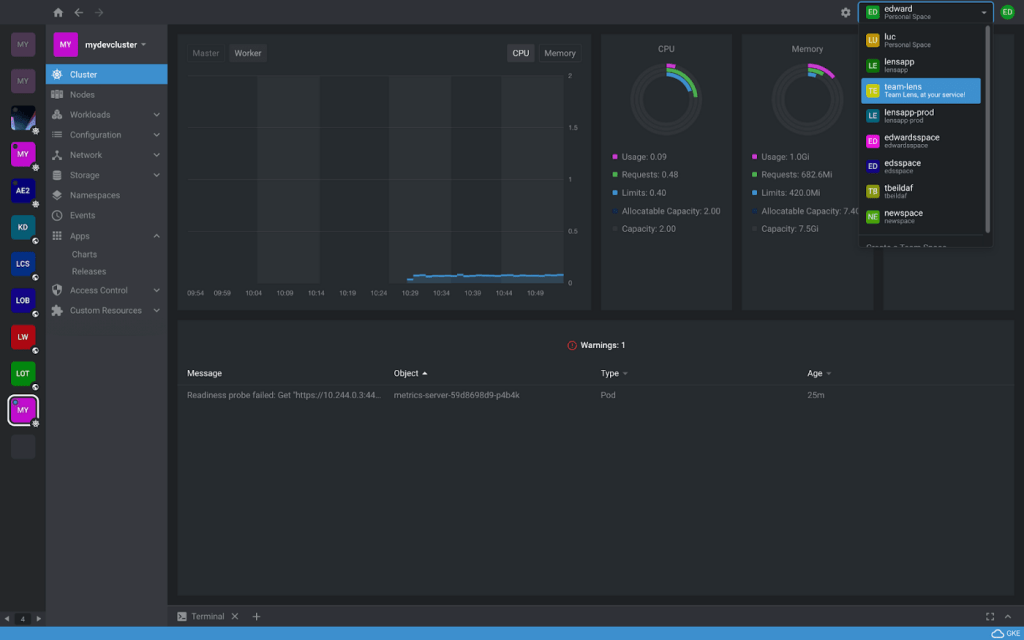
Task: Switch to the team-lens space
Action: pyautogui.click(x=921, y=91)
